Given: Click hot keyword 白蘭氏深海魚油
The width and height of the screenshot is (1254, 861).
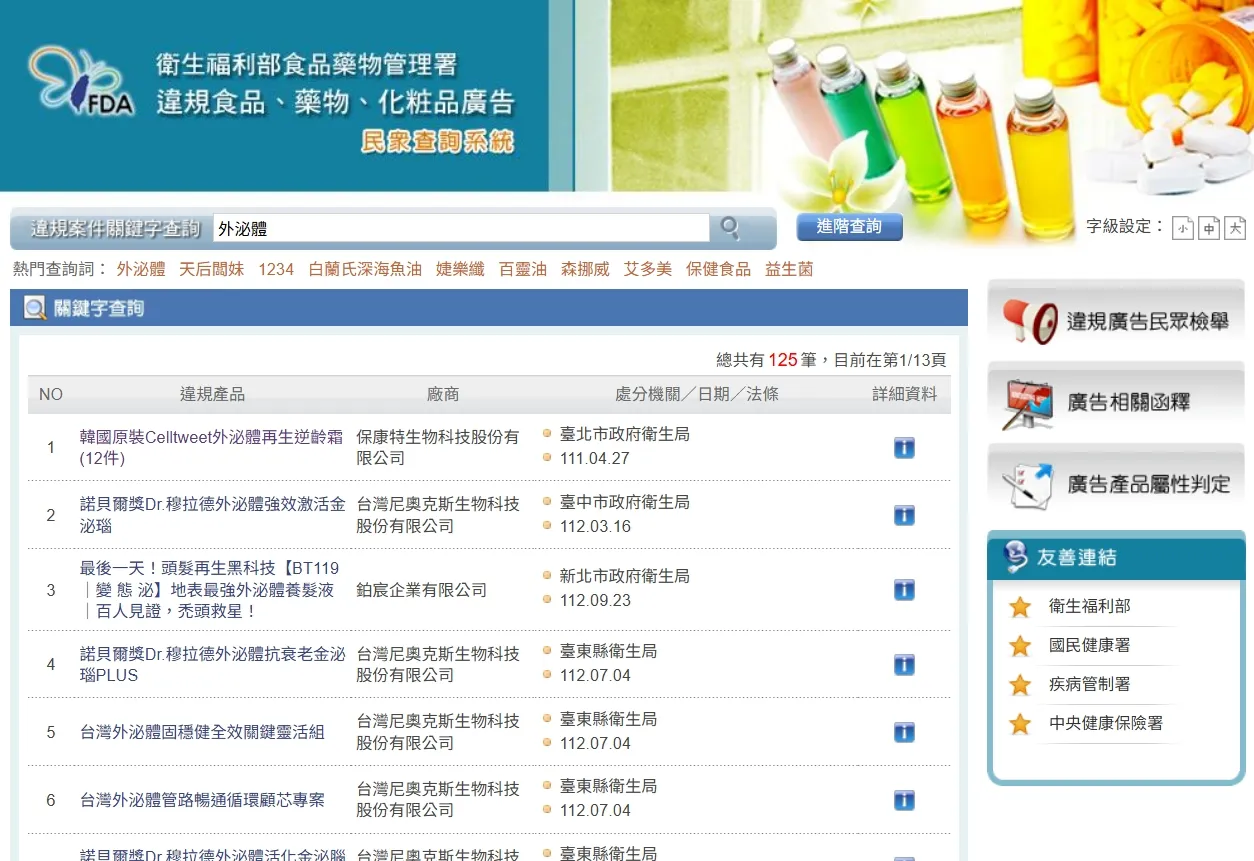Looking at the screenshot, I should pyautogui.click(x=365, y=269).
